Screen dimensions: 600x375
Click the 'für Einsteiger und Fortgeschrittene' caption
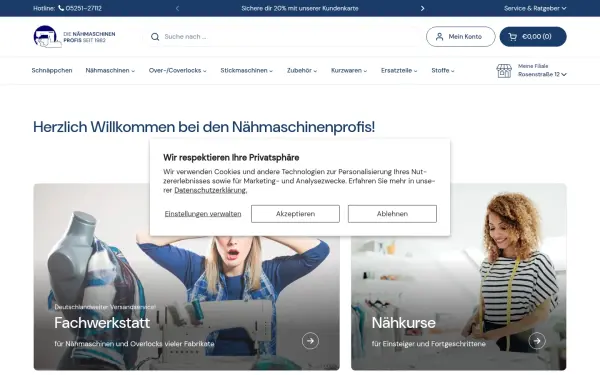tap(428, 344)
